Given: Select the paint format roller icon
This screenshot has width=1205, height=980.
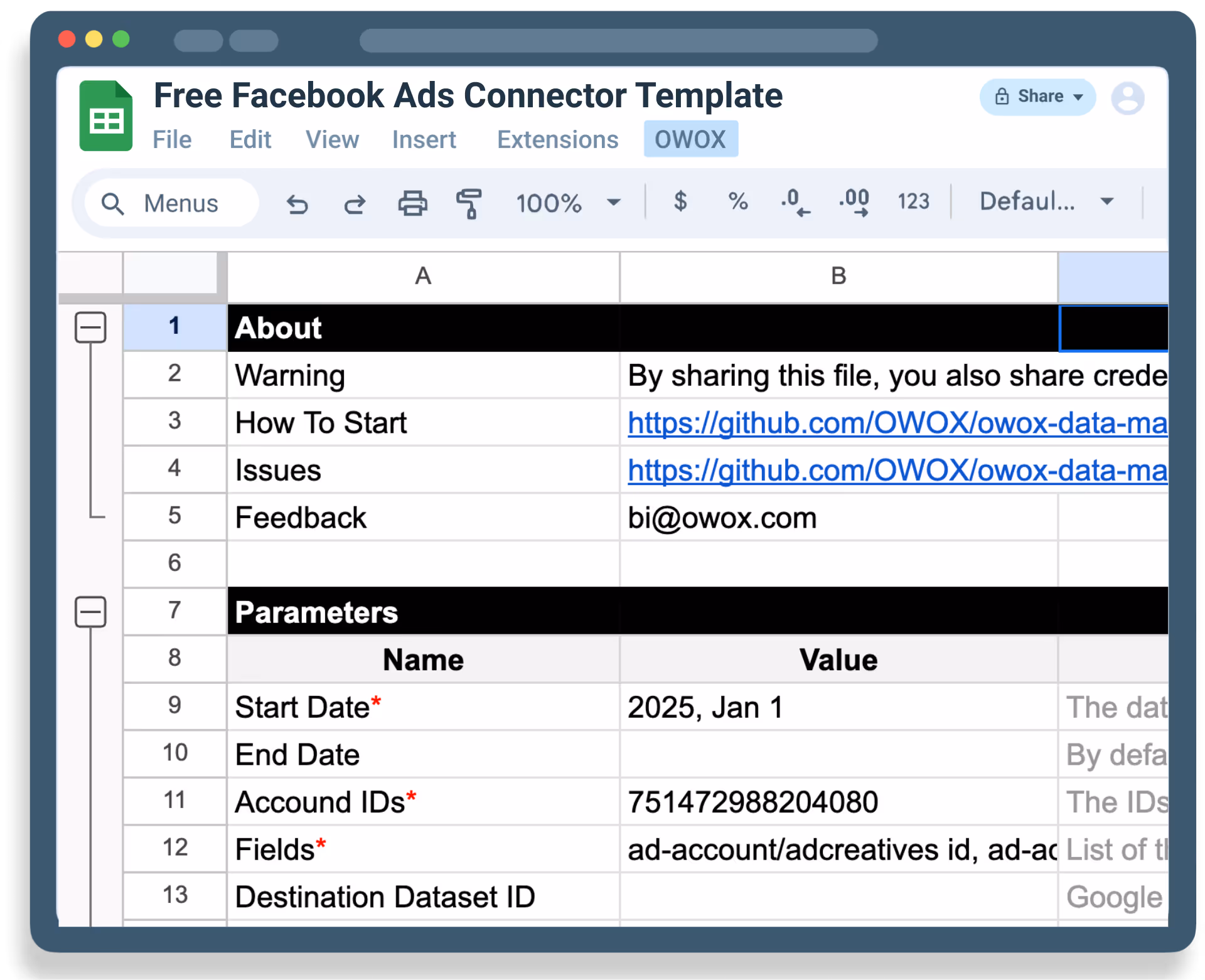Looking at the screenshot, I should [469, 204].
